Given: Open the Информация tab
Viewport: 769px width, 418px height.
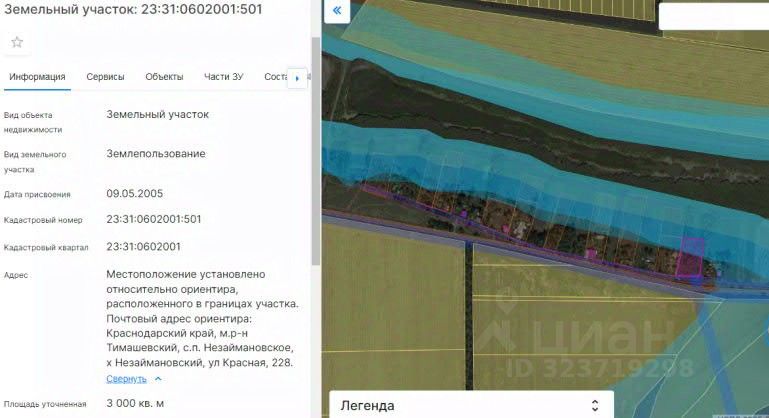Looking at the screenshot, I should pos(37,77).
